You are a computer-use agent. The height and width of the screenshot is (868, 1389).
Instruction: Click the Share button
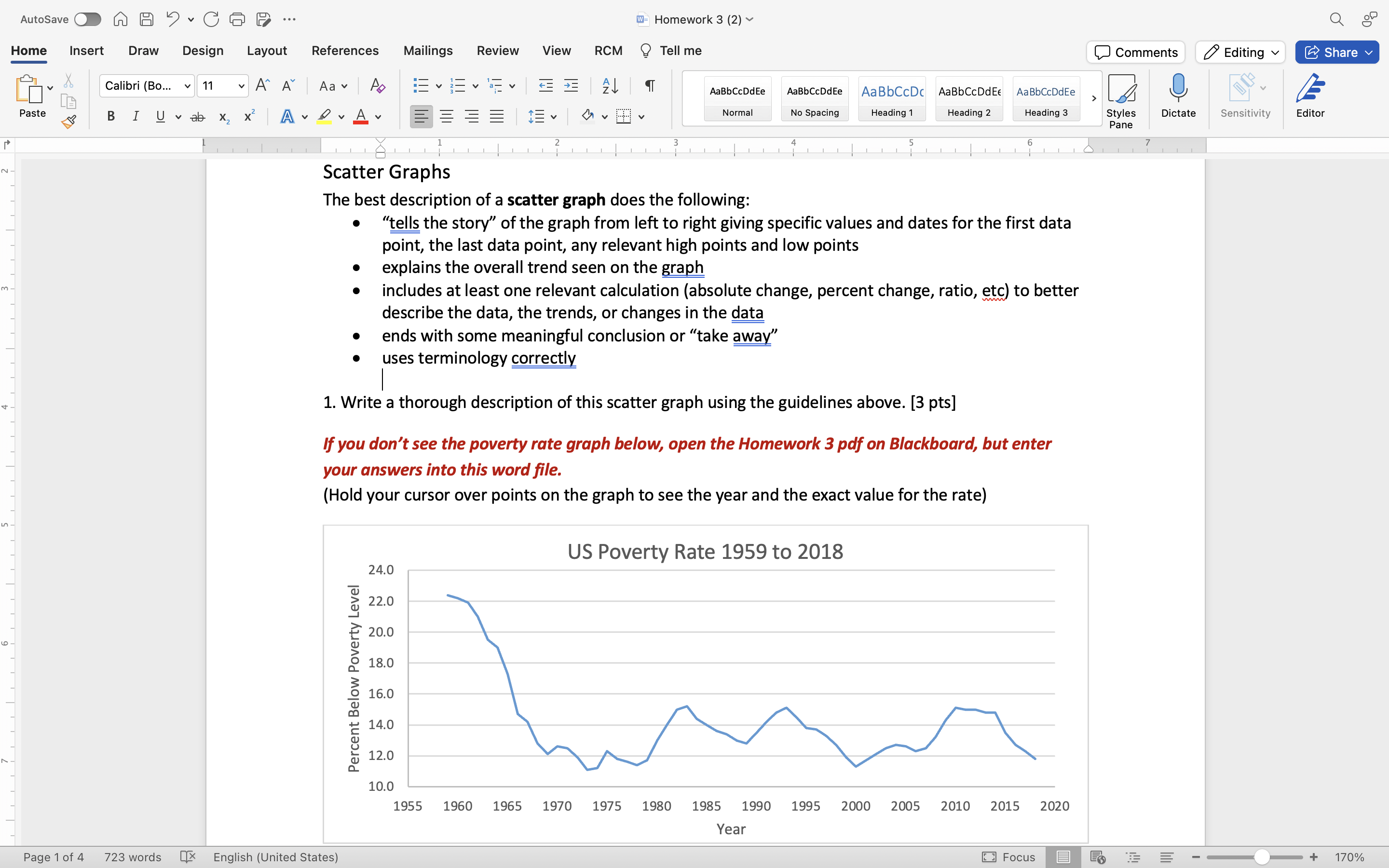coord(1337,52)
